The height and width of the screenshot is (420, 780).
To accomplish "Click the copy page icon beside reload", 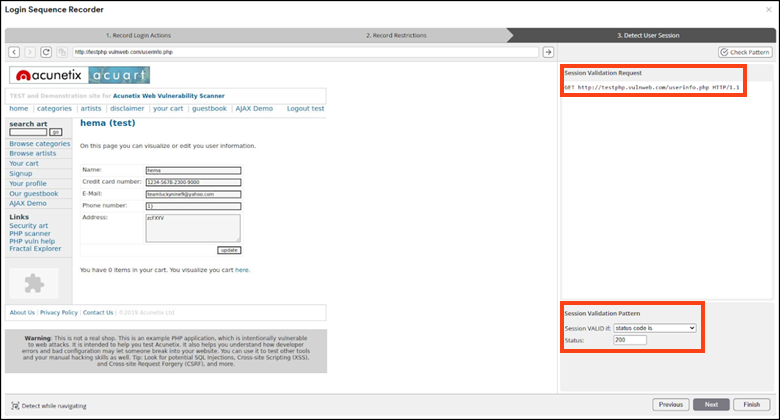I will click(x=62, y=52).
